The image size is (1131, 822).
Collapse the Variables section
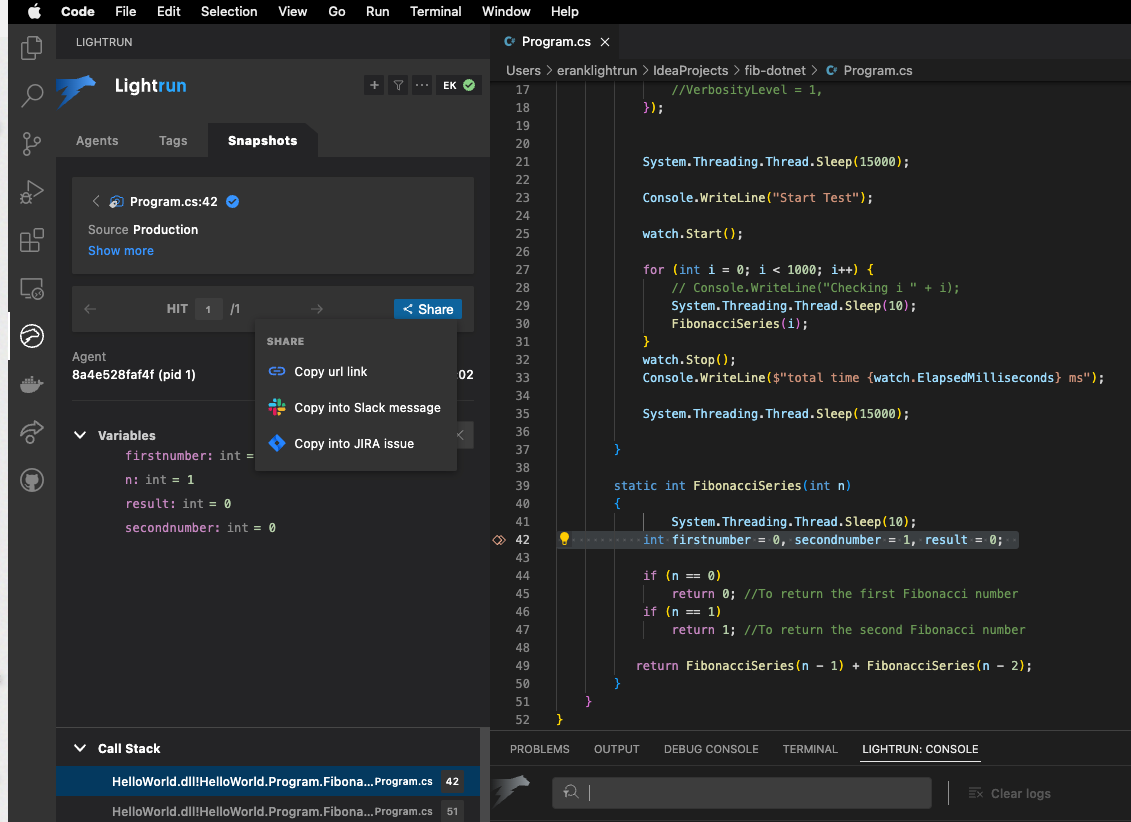click(x=80, y=435)
